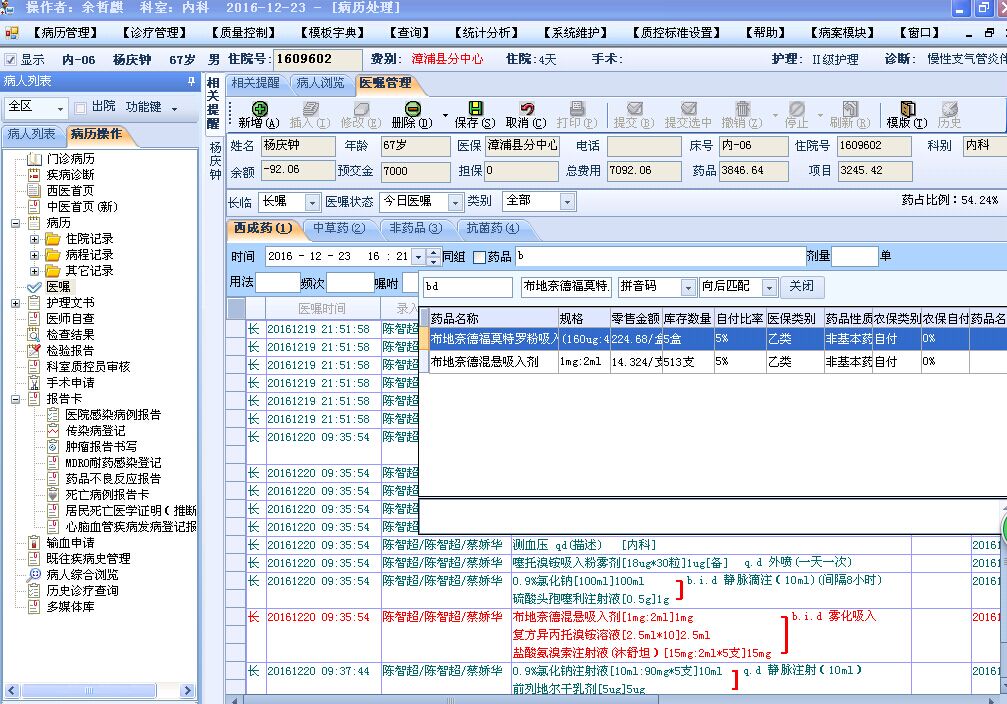Viewport: 1007px width, 704px height.
Task: Expand the 护理文书 node
Action: coord(15,303)
